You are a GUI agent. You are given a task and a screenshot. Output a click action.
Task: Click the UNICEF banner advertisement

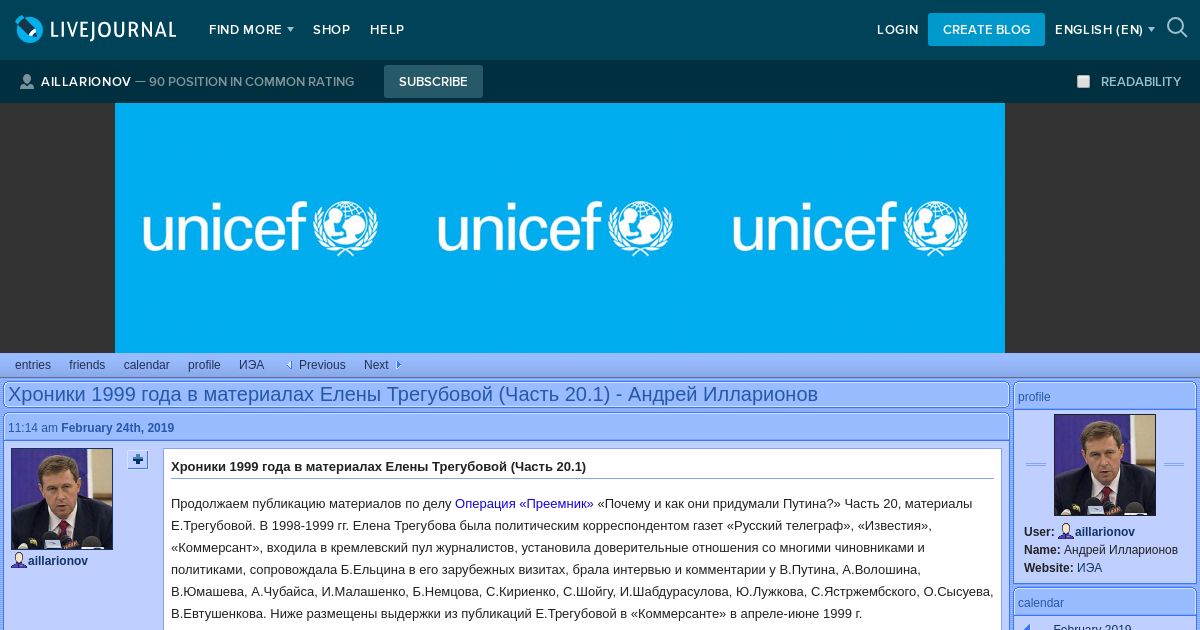pyautogui.click(x=560, y=228)
